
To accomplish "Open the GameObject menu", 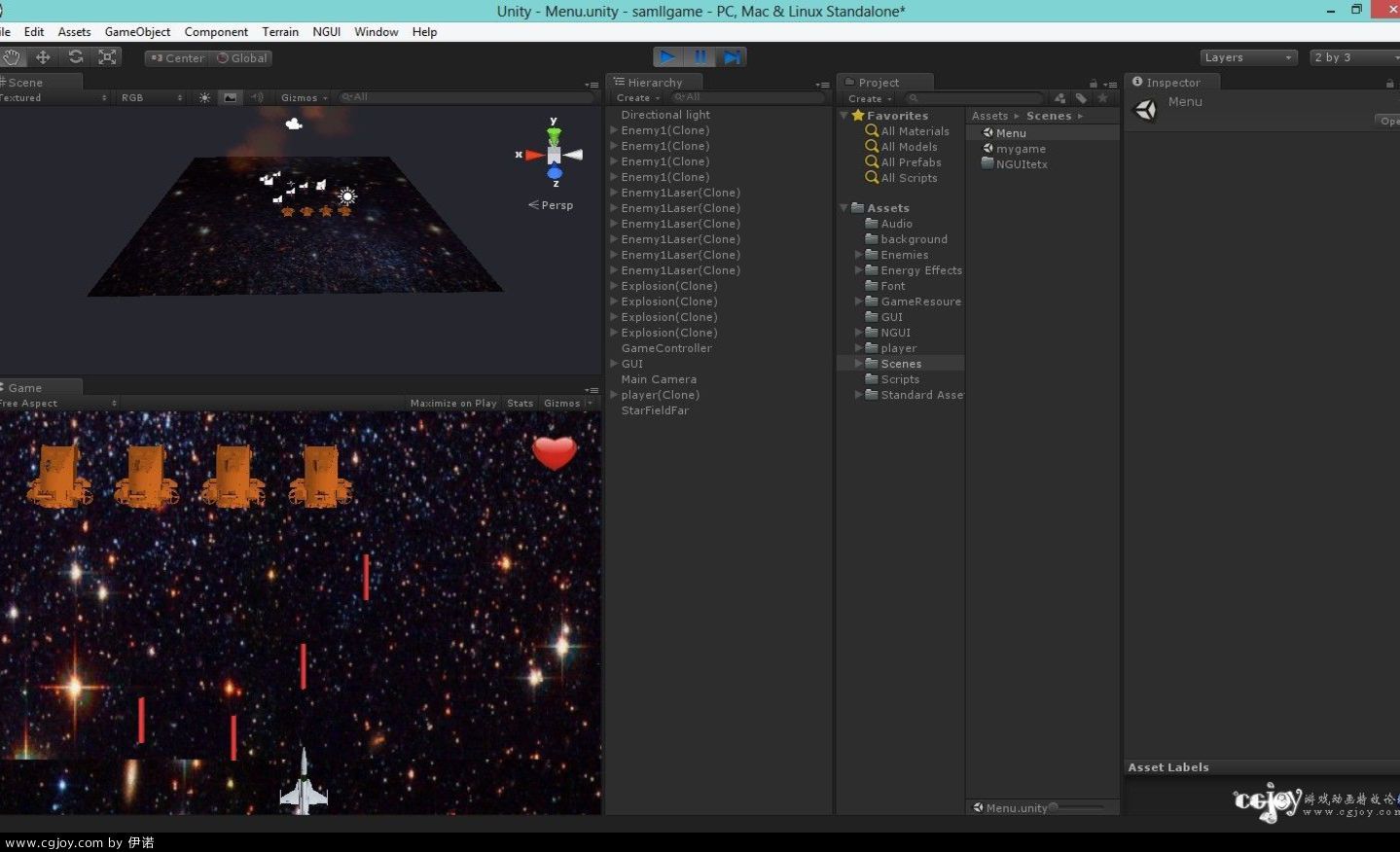I will point(137,31).
